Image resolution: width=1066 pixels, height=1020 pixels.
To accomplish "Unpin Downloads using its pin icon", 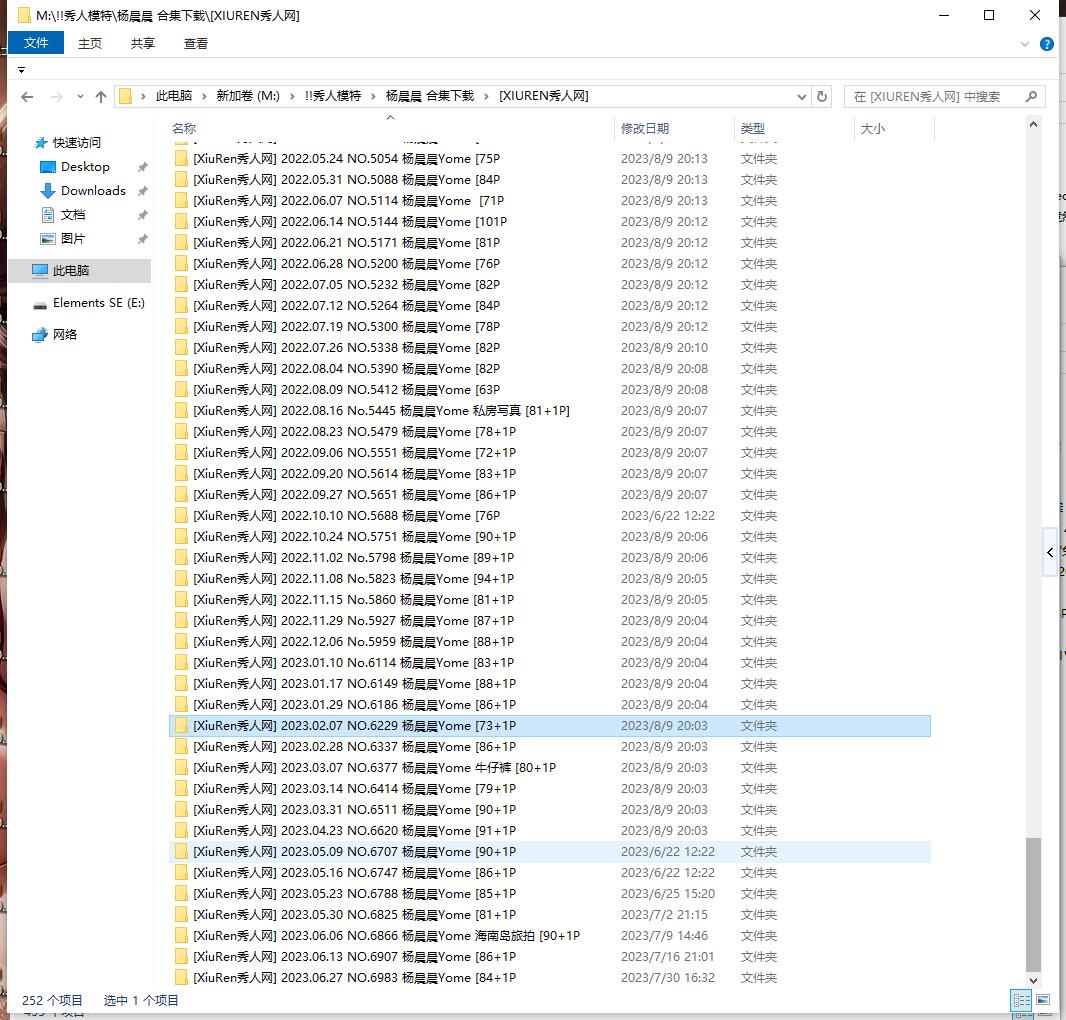I will point(142,191).
